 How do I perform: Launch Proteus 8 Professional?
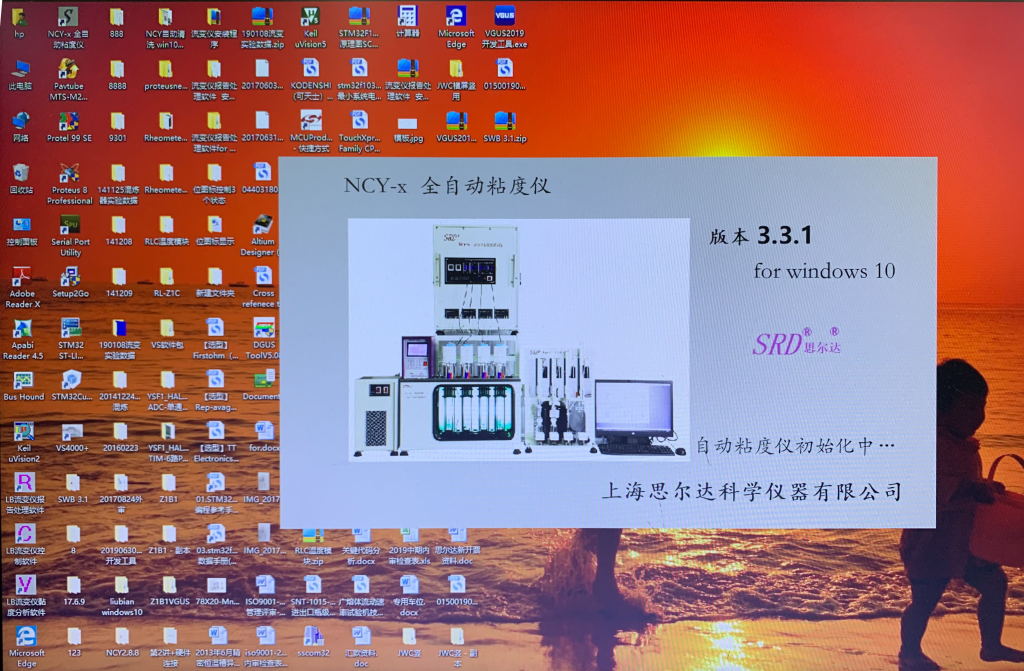click(69, 173)
